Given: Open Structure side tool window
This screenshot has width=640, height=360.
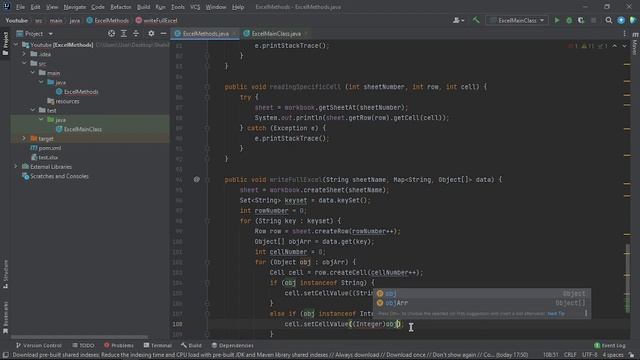Looking at the screenshot, I should [x=5, y=273].
